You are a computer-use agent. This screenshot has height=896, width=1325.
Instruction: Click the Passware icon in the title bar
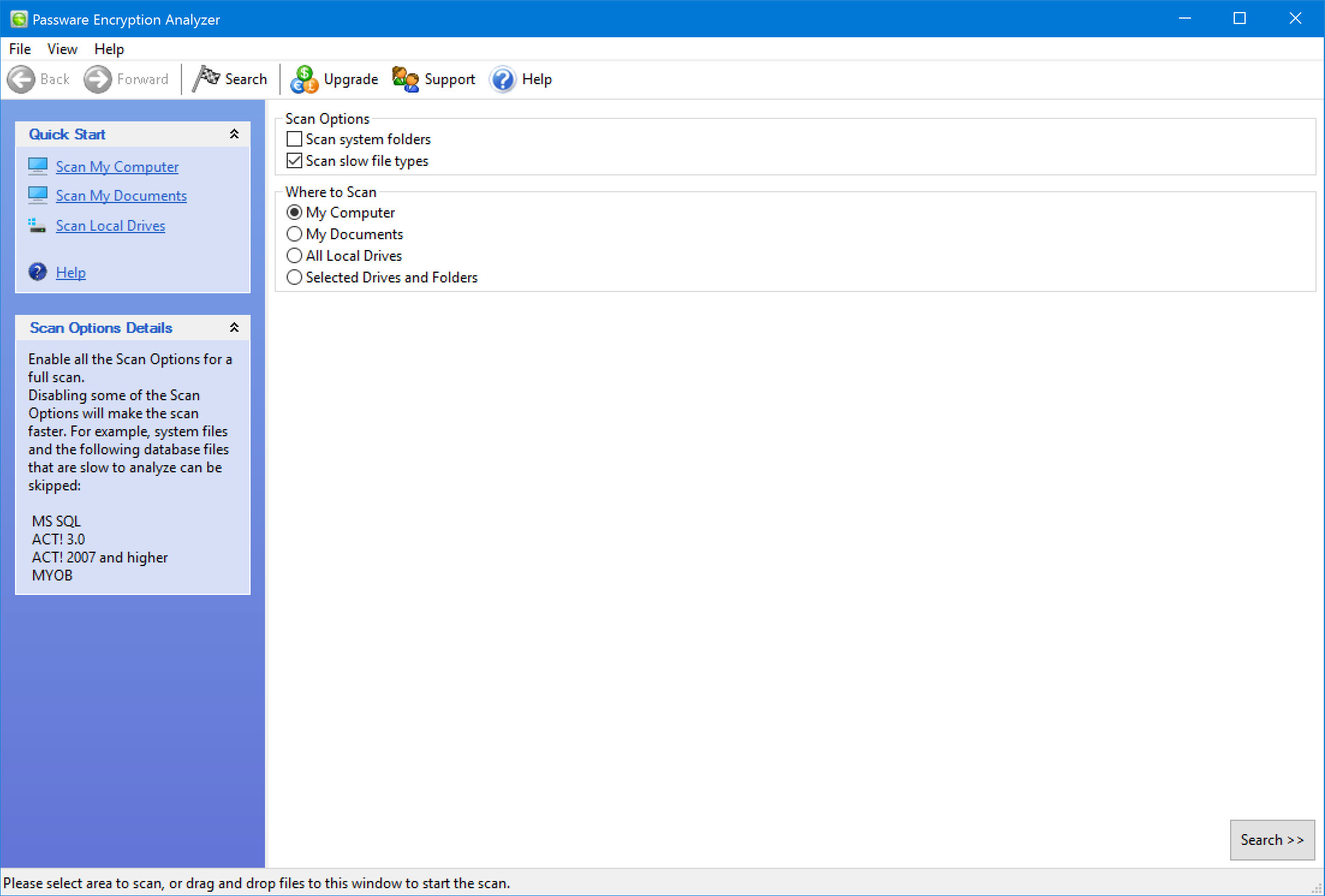tap(19, 19)
